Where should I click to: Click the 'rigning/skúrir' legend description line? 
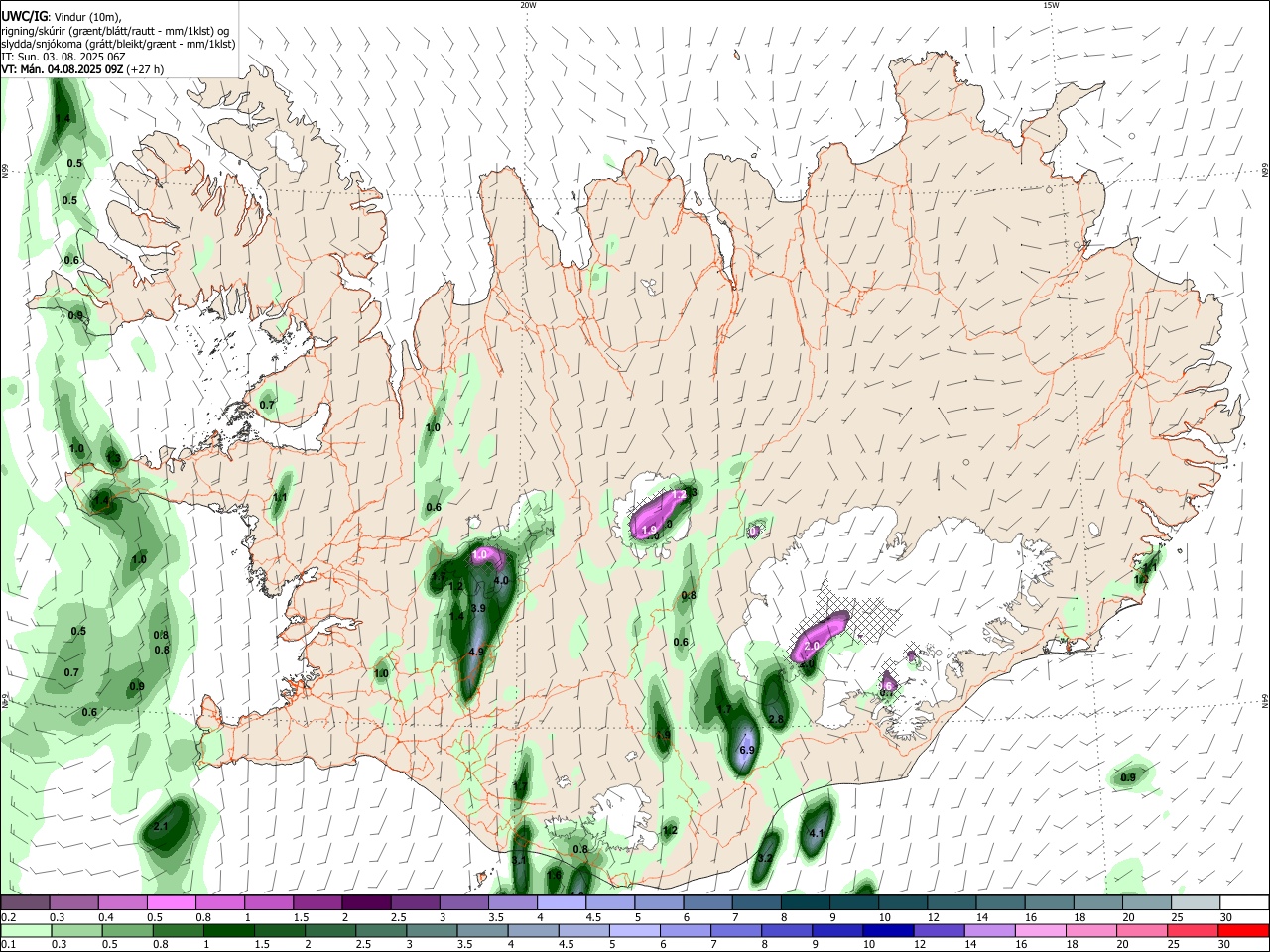[115, 30]
